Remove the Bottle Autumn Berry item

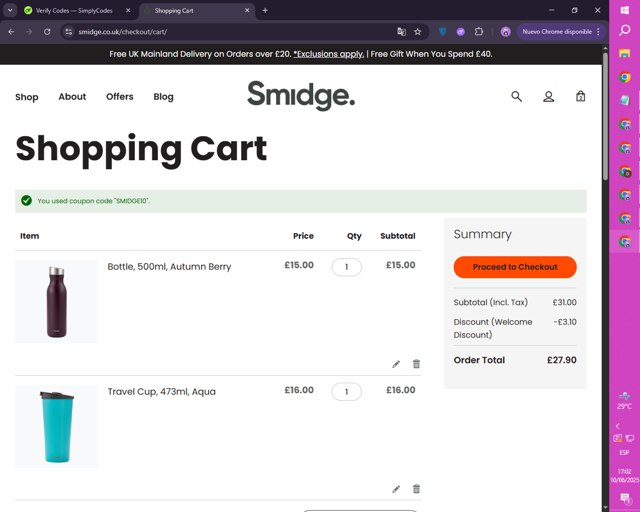coord(416,364)
